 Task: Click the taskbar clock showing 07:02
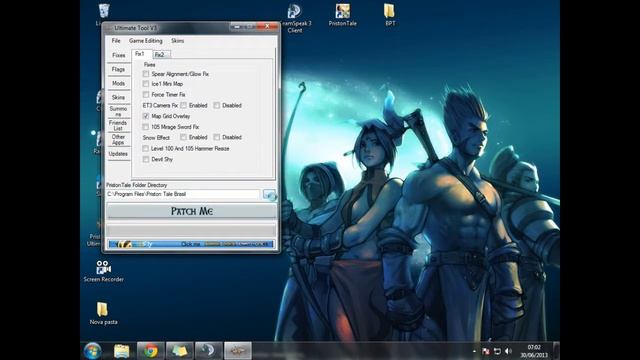534,351
